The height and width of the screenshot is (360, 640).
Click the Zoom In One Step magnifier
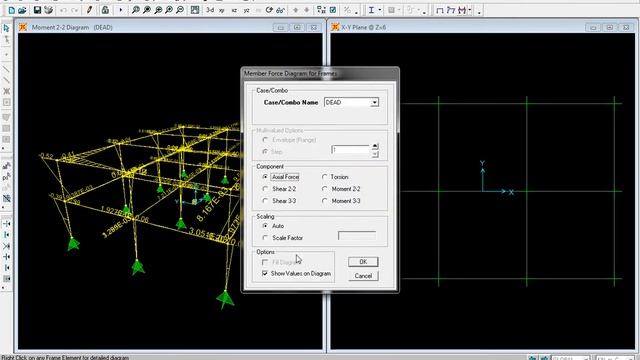169,10
